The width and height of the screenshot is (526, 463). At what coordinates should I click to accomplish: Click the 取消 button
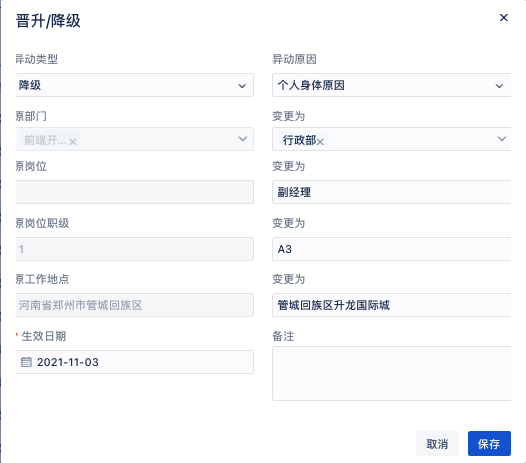pyautogui.click(x=437, y=444)
